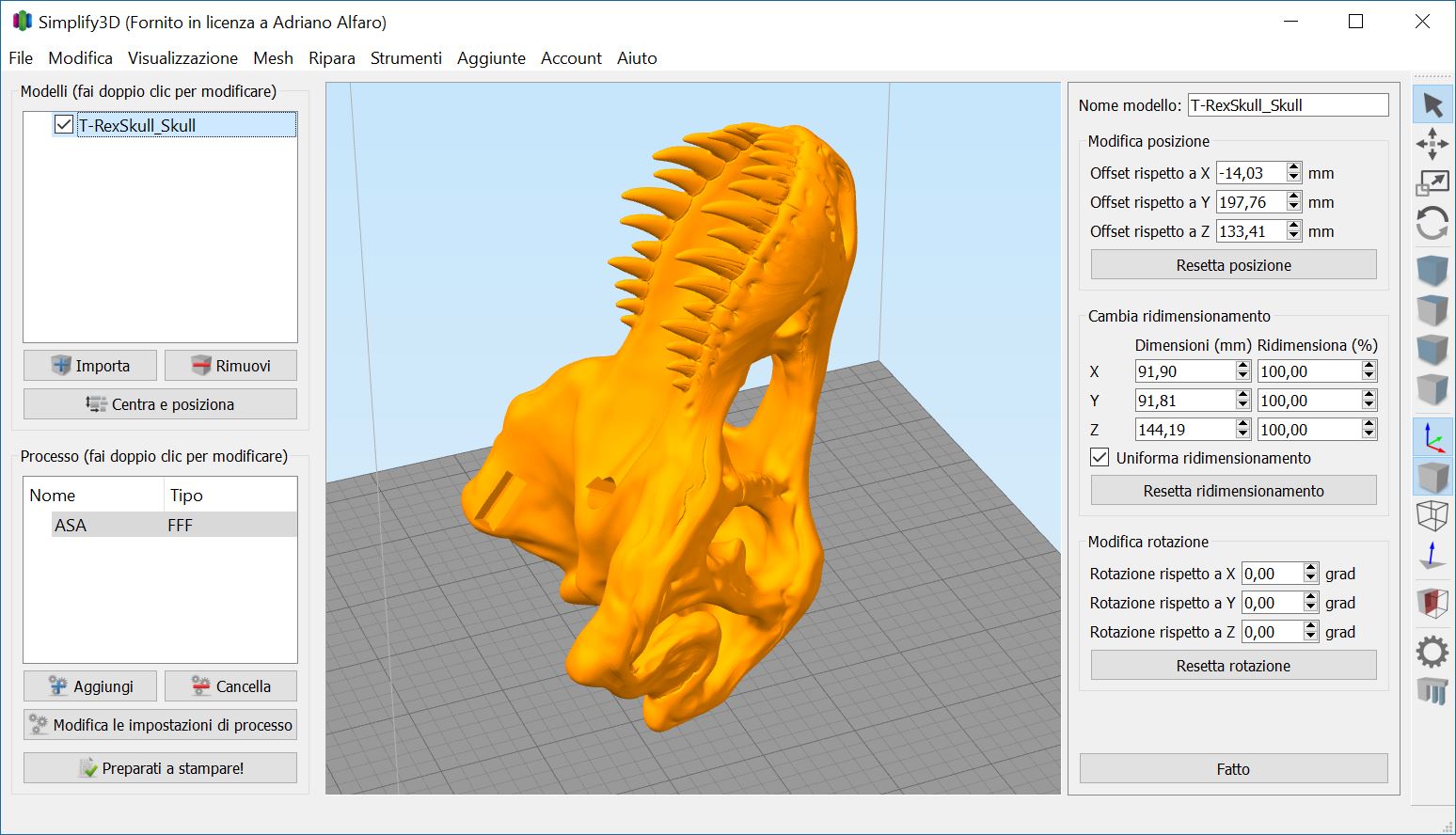Screen dimensions: 1456x835
Task: Open the cross section view tool
Action: tap(1432, 603)
